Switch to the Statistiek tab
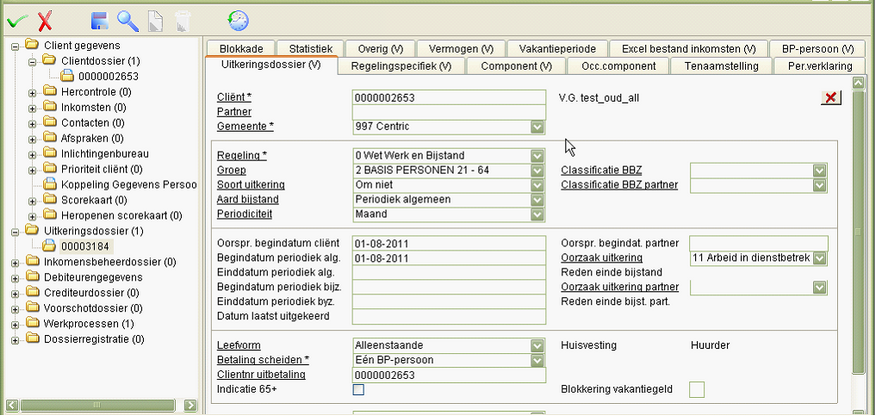 (x=311, y=49)
